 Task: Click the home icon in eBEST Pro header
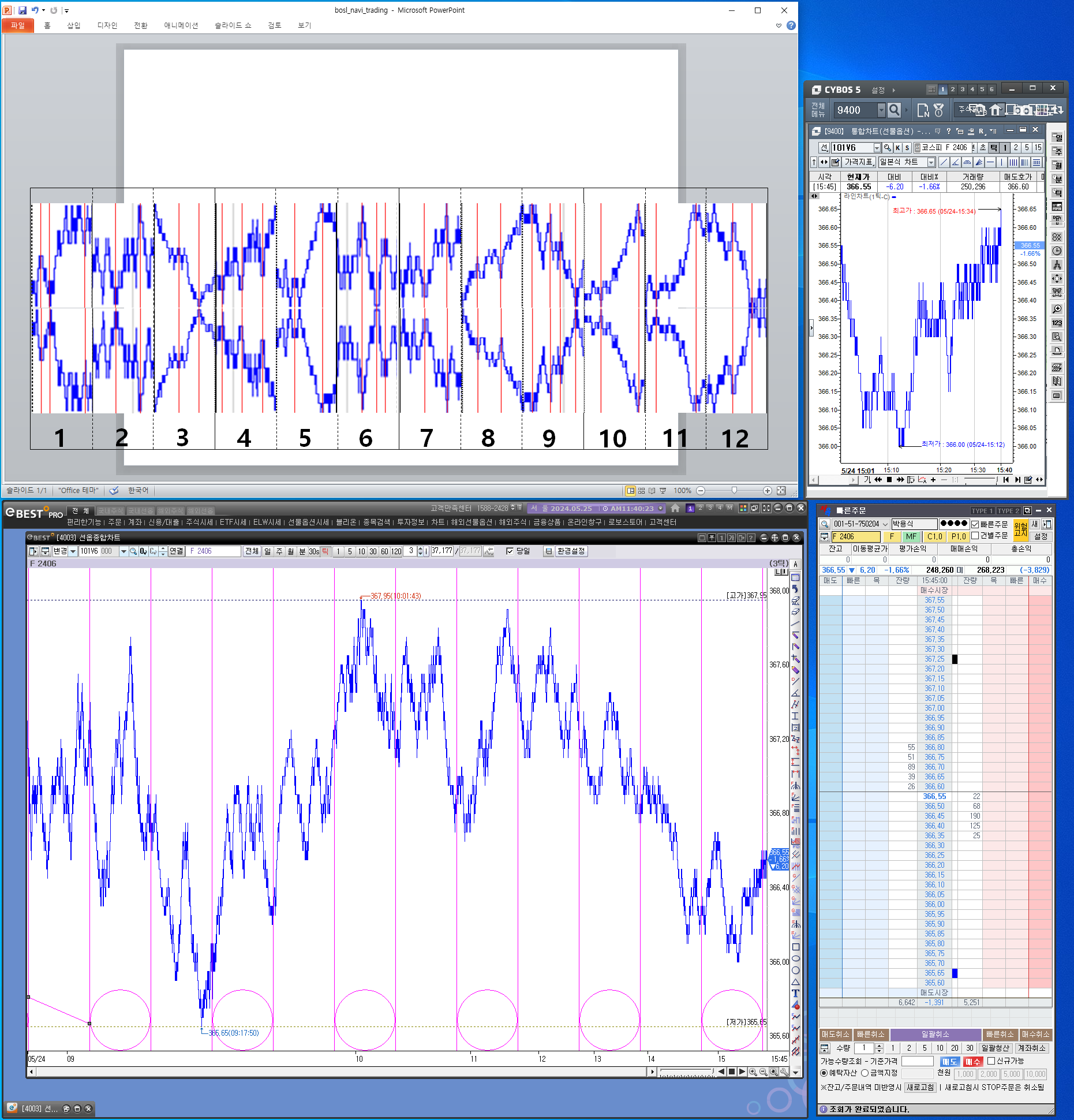coord(675,508)
